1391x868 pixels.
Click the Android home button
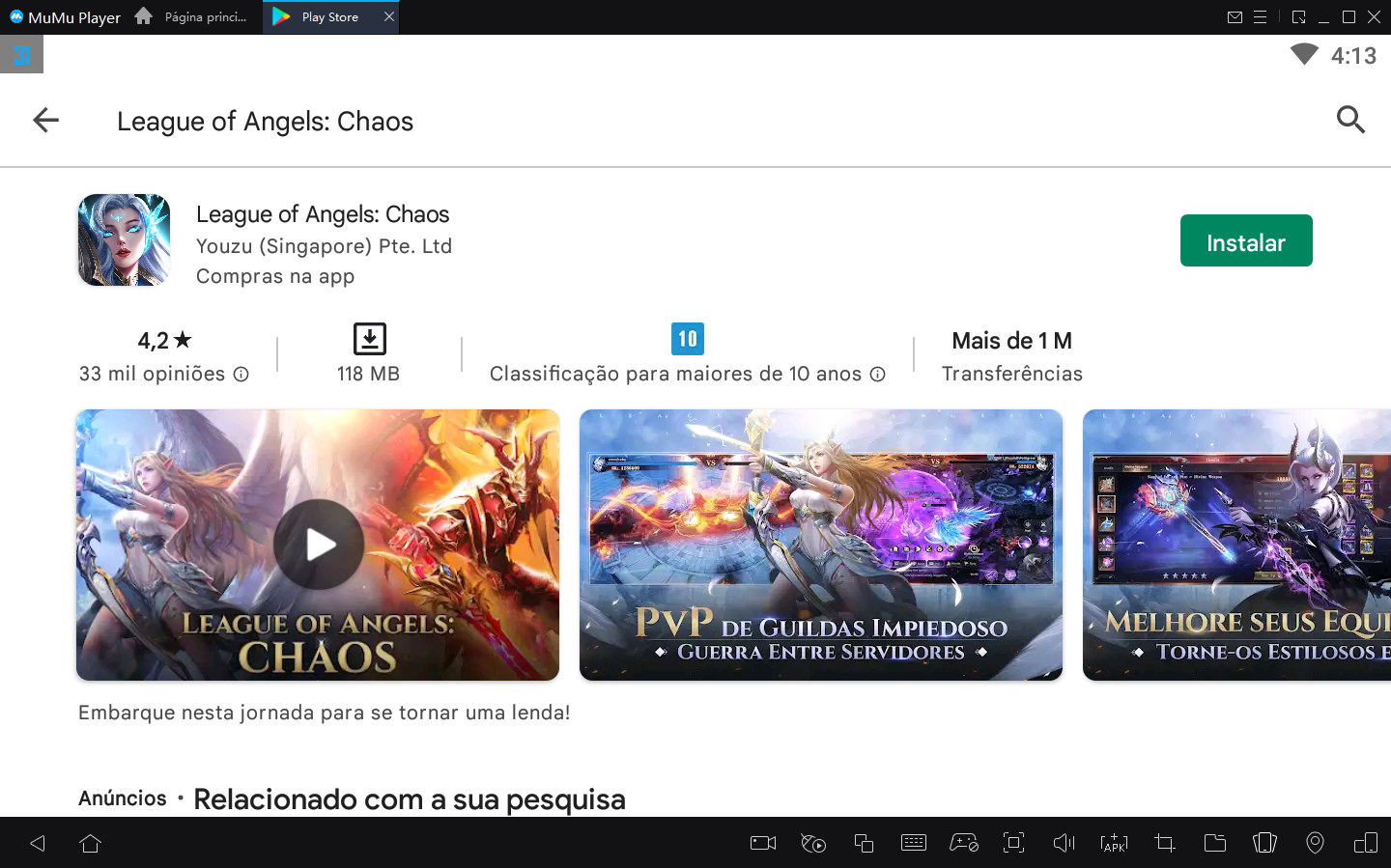tap(91, 843)
